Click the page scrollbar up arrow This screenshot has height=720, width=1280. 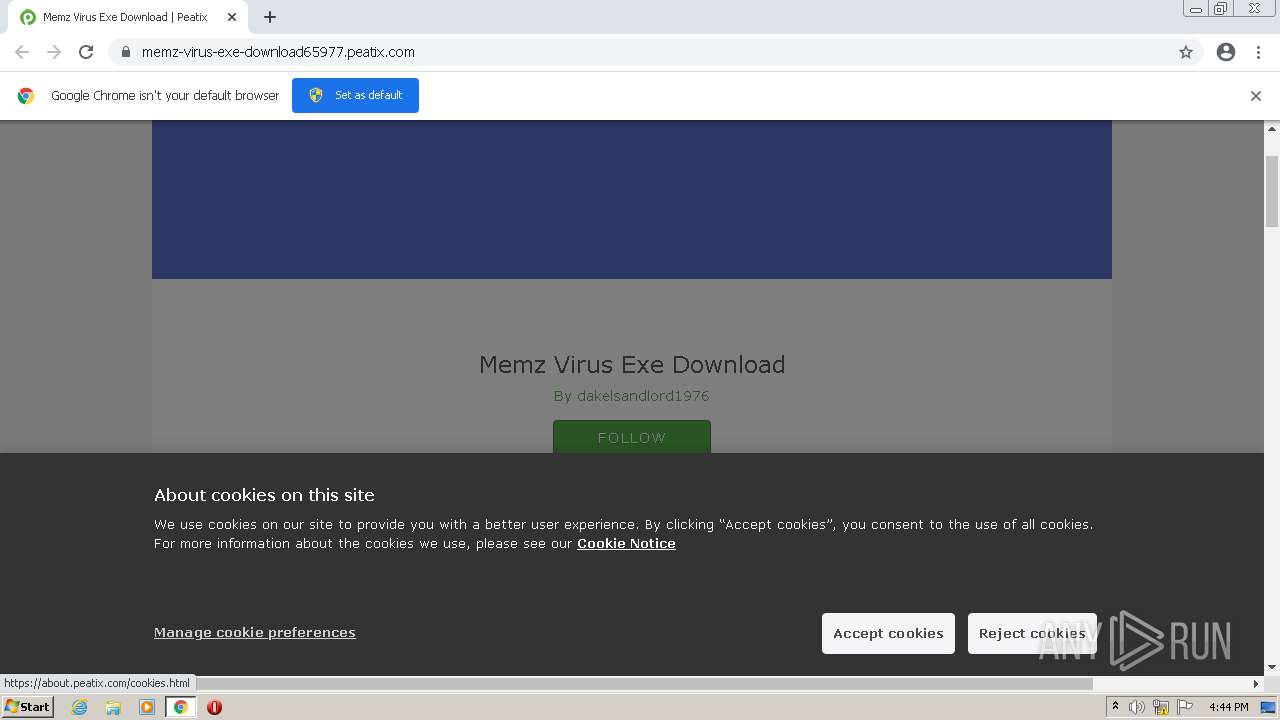(x=1272, y=128)
